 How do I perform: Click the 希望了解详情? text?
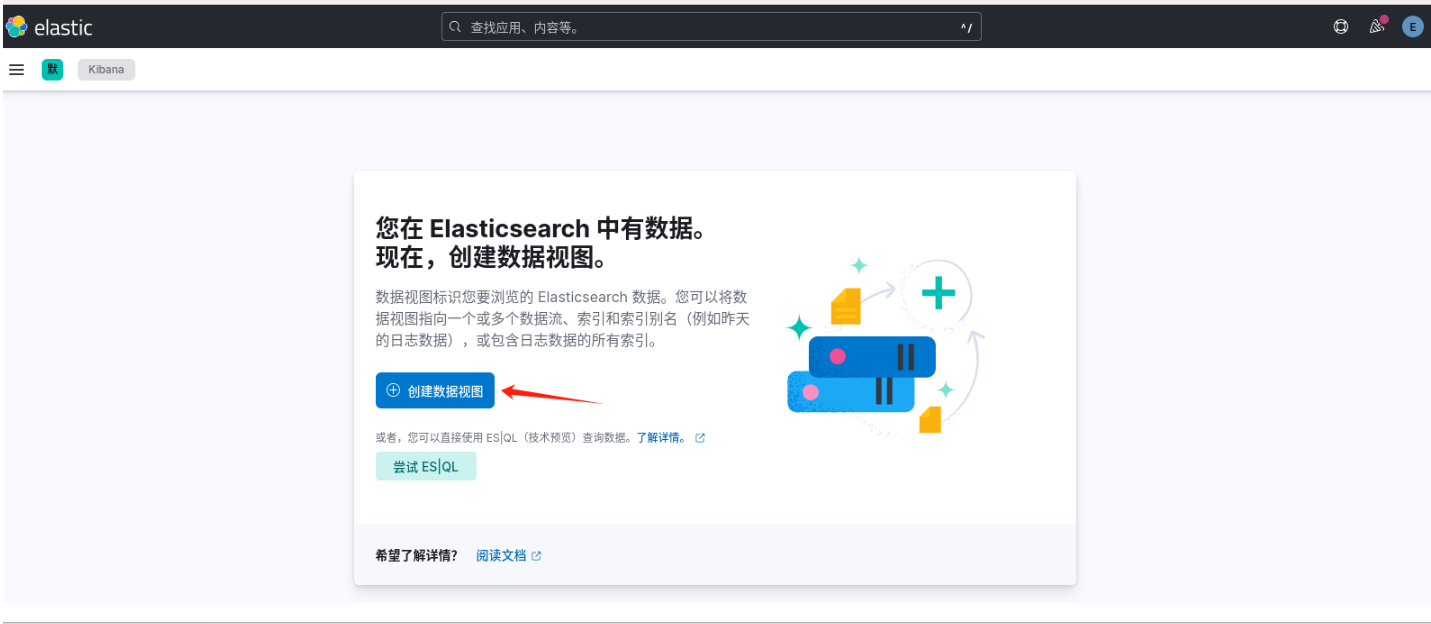[x=416, y=555]
